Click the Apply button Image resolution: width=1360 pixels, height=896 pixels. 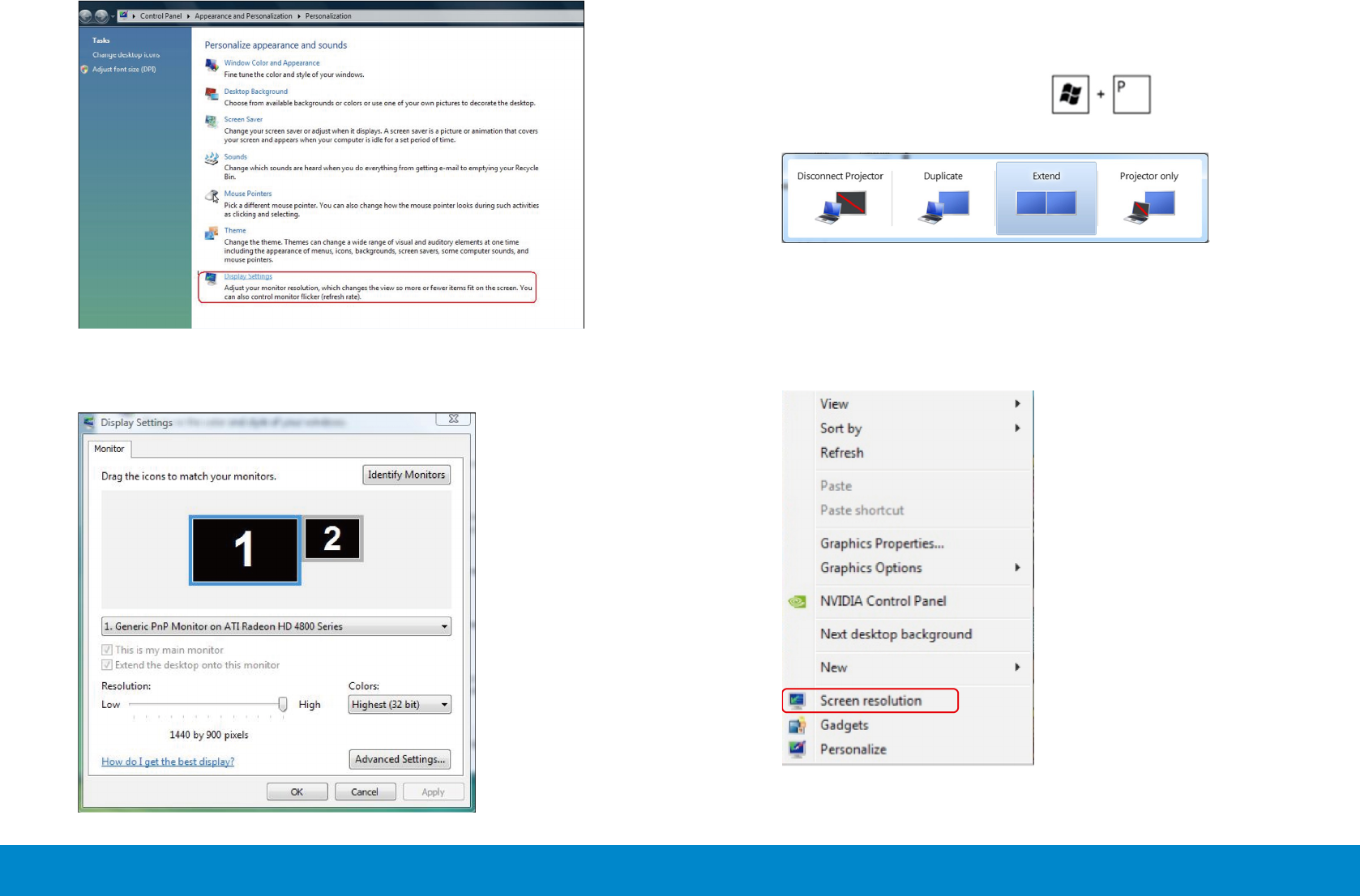click(434, 792)
